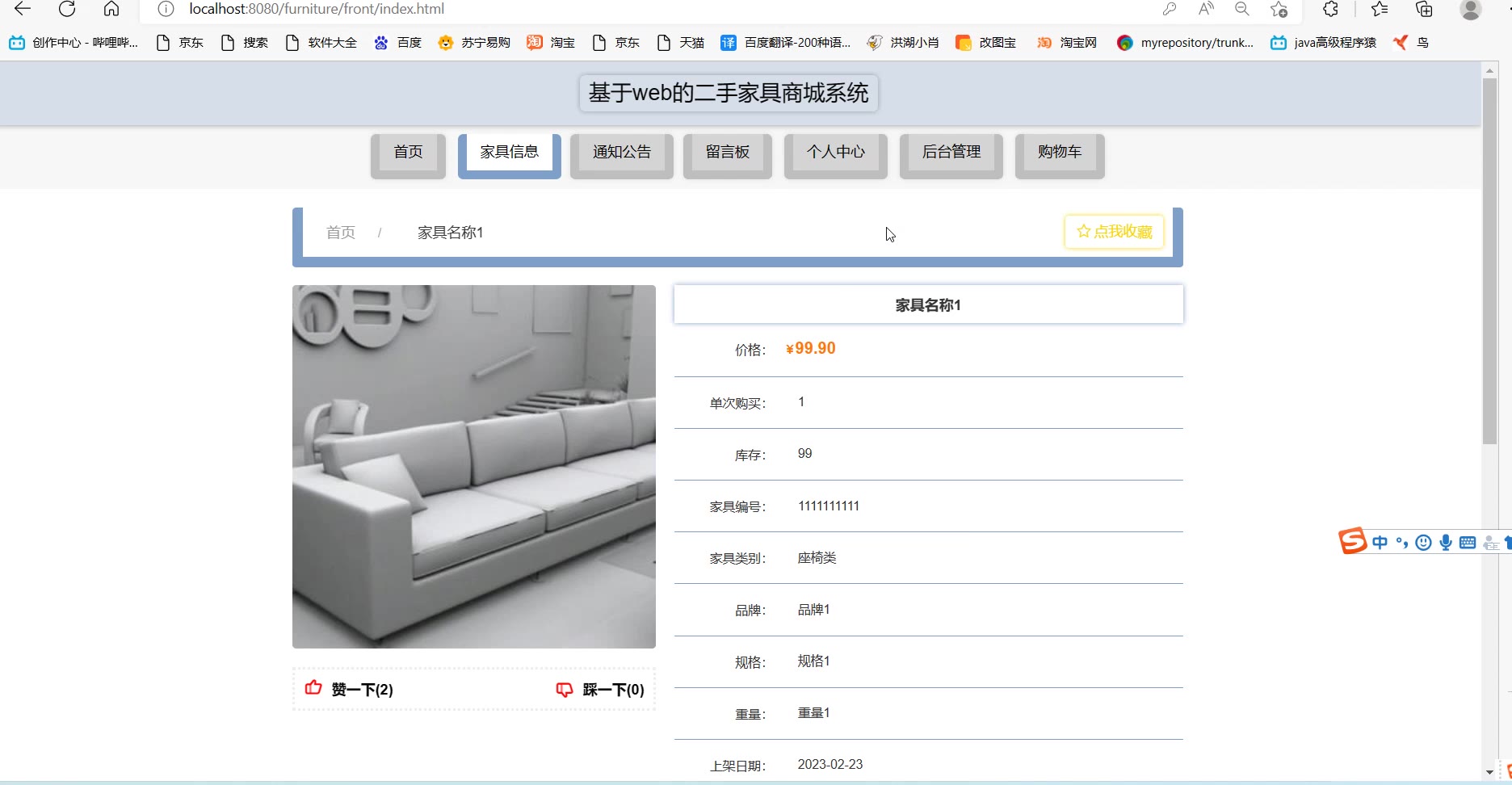The width and height of the screenshot is (1512, 785).
Task: Open browser extensions puzzle icon
Action: tap(1330, 9)
